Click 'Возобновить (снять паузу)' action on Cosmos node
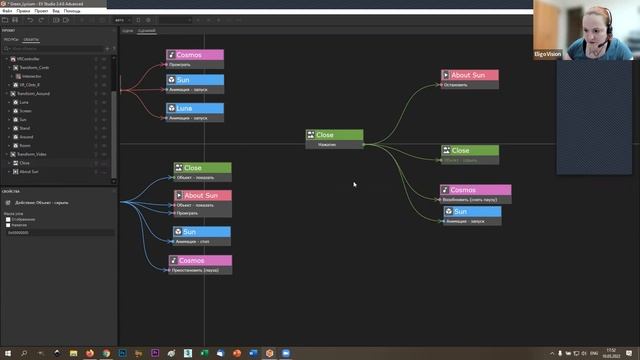Viewport: 640px width, 360px height. tap(476, 200)
